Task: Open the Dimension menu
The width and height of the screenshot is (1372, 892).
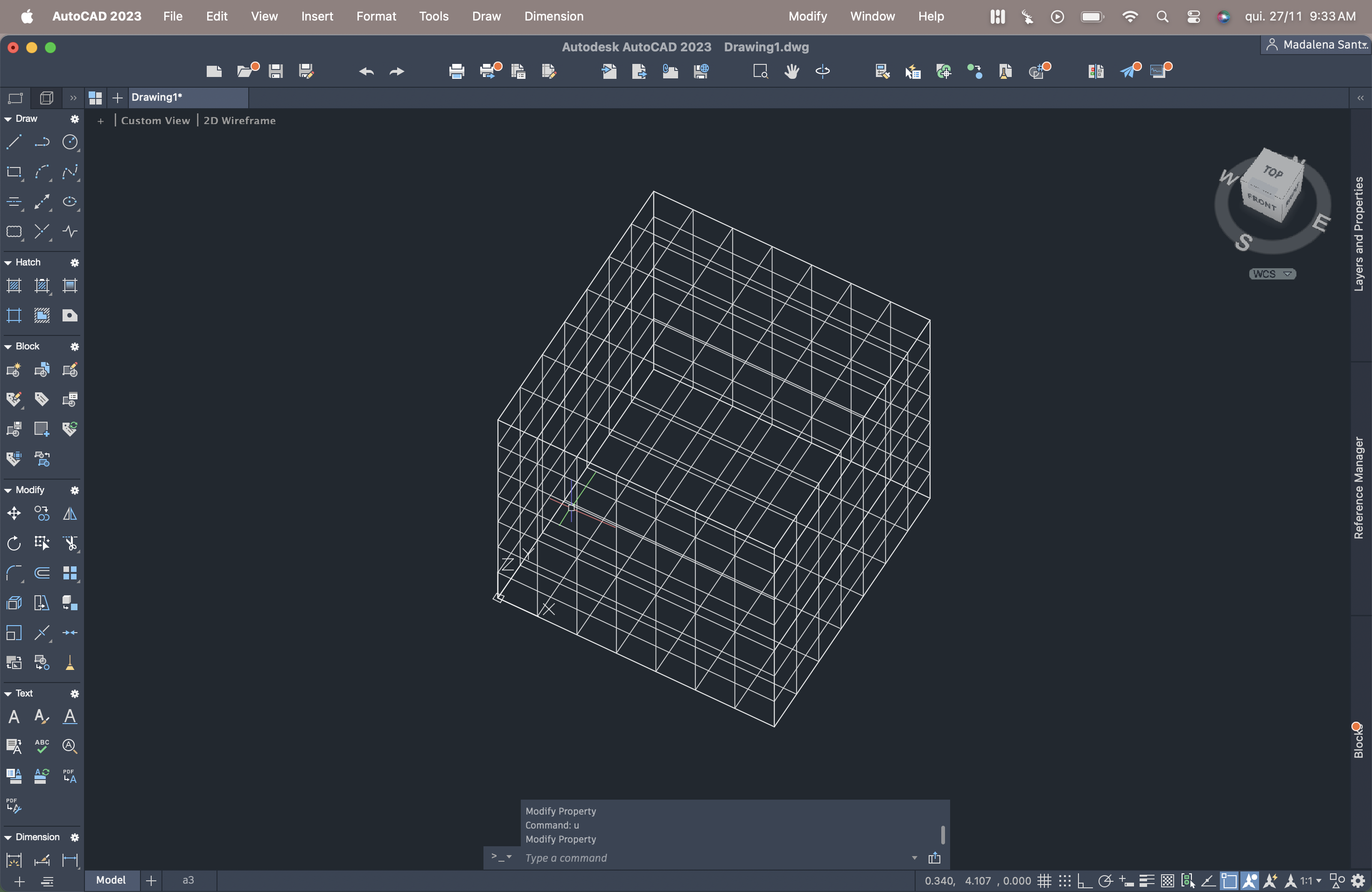Action: (553, 16)
